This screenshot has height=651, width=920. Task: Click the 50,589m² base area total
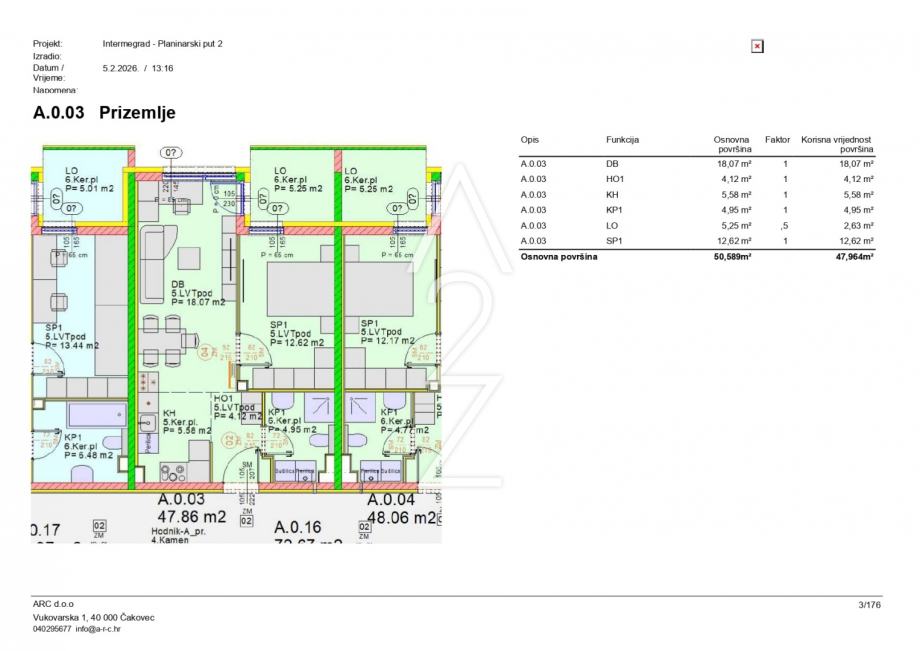pyautogui.click(x=732, y=256)
